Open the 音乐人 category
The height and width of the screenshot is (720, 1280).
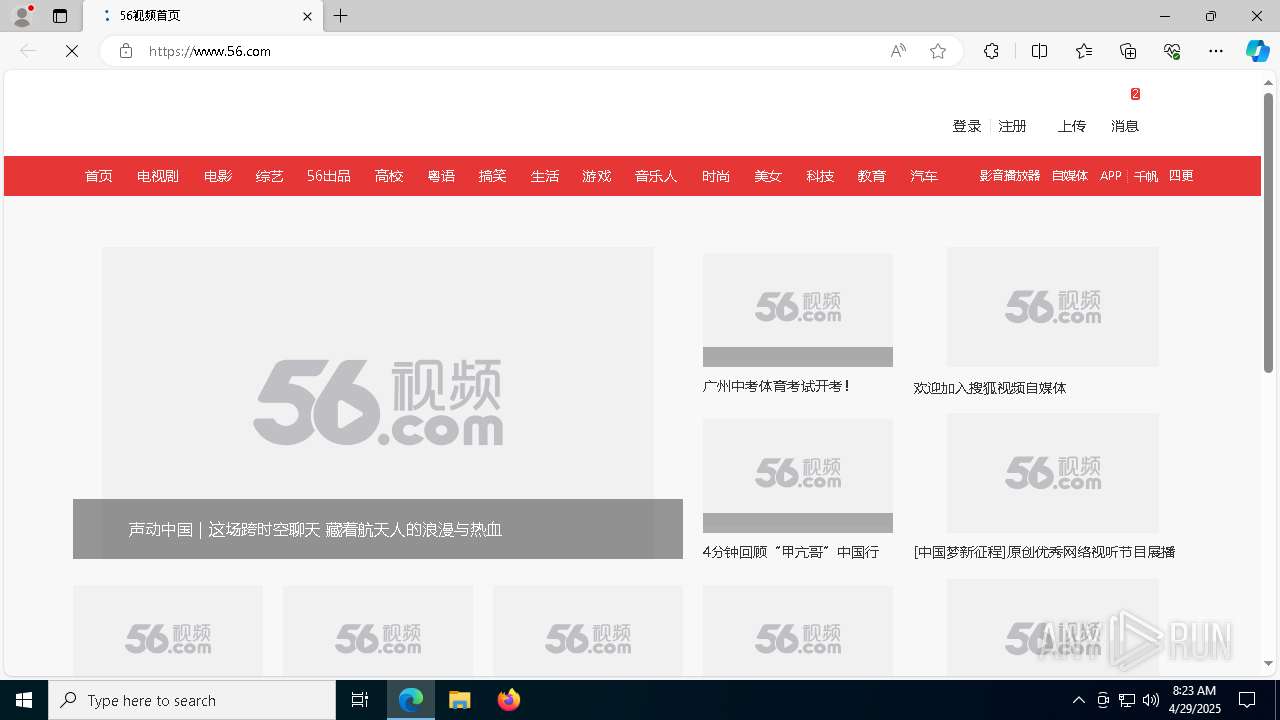pos(656,176)
